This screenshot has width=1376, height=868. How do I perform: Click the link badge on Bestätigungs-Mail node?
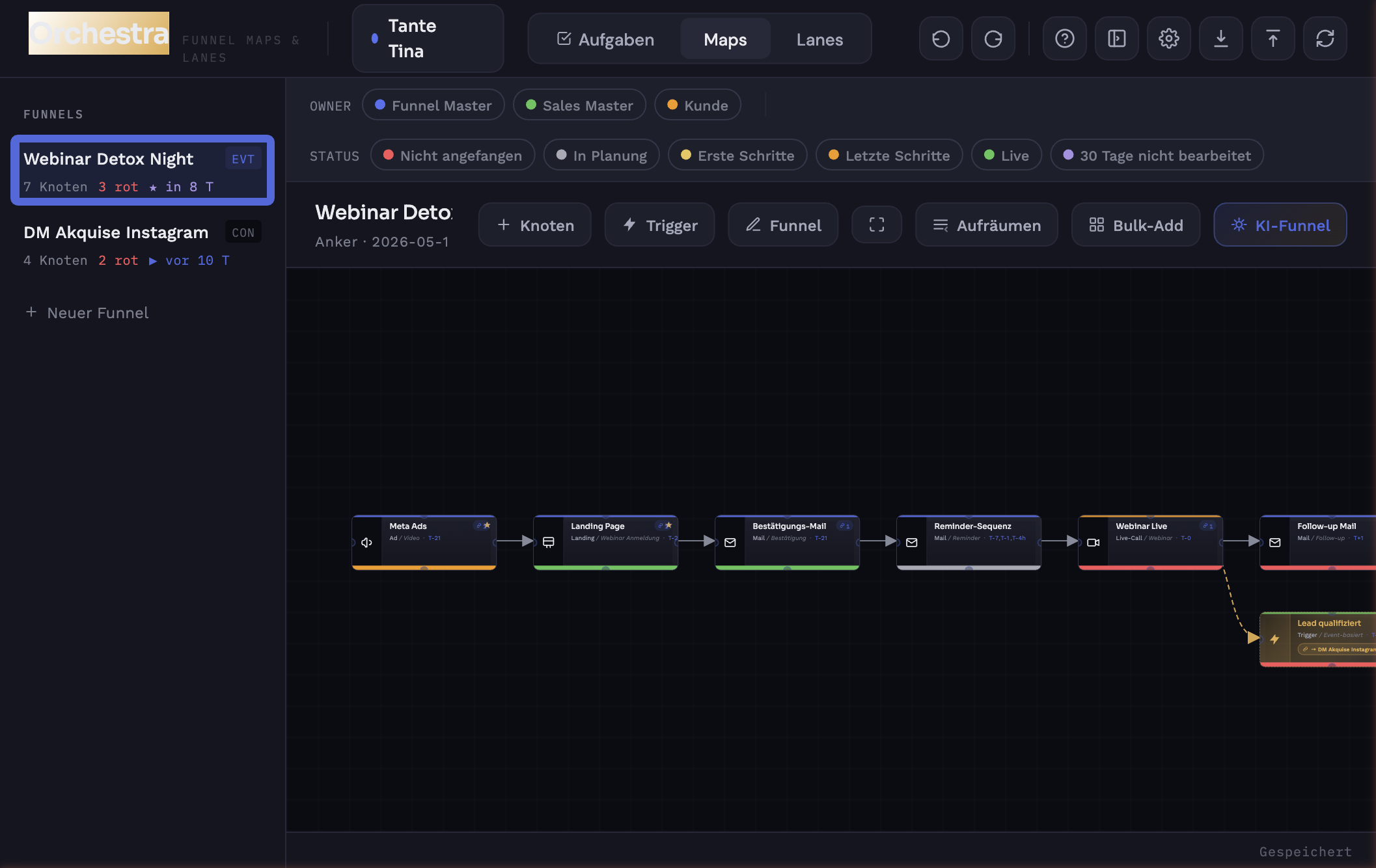(845, 526)
